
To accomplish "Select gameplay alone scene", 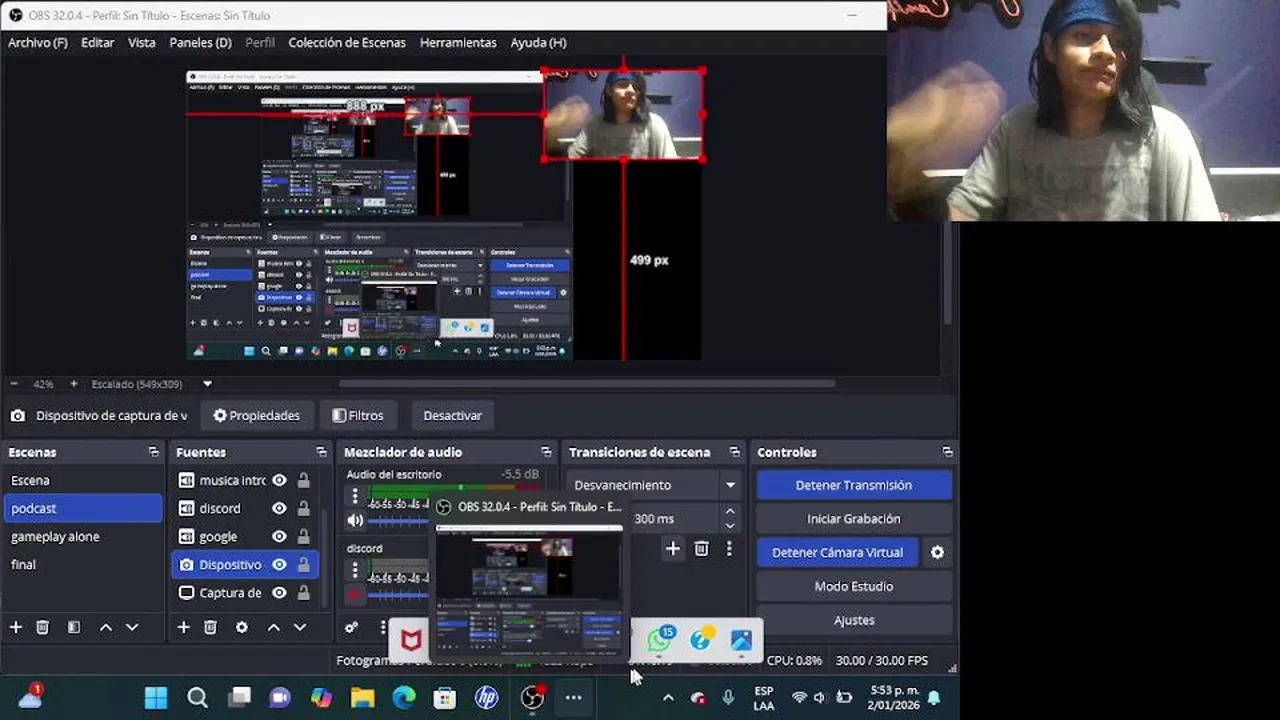I will click(81, 536).
